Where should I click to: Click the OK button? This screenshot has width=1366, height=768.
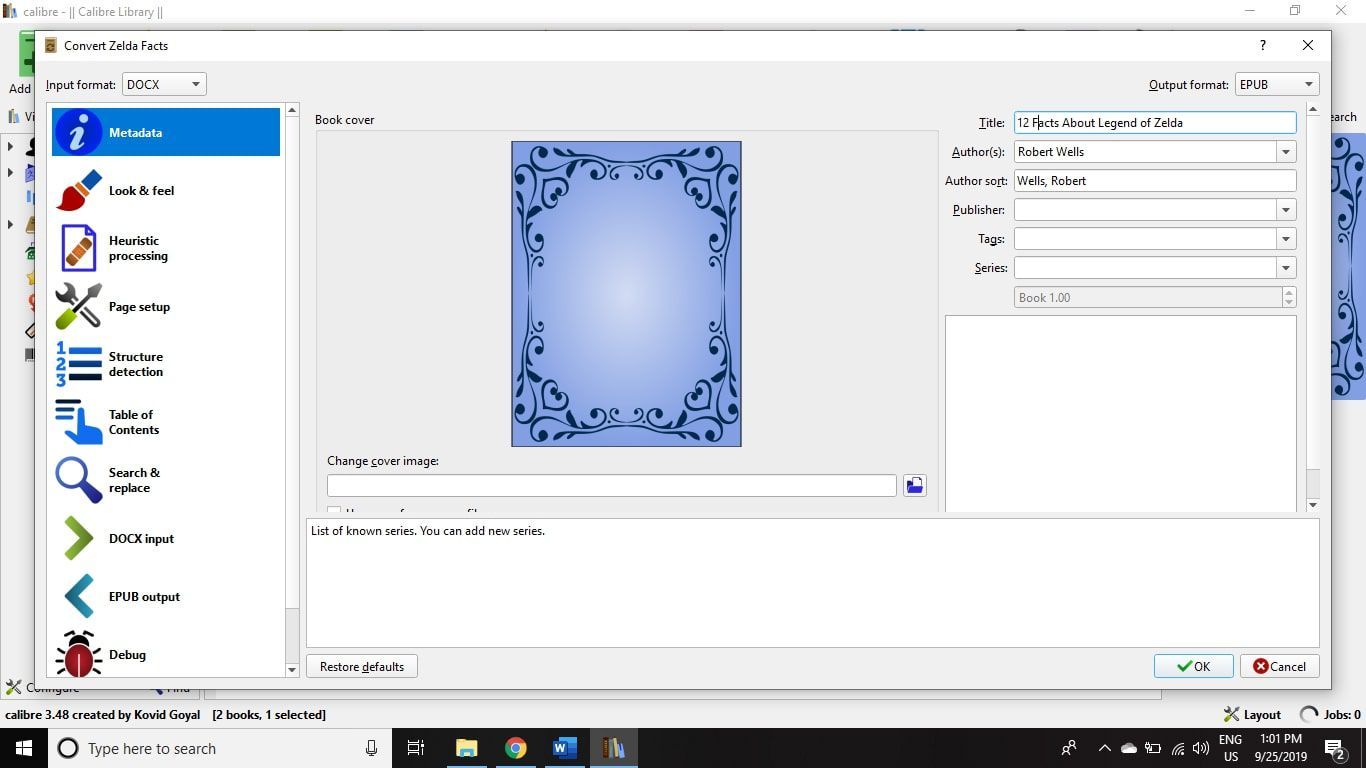pos(1193,666)
